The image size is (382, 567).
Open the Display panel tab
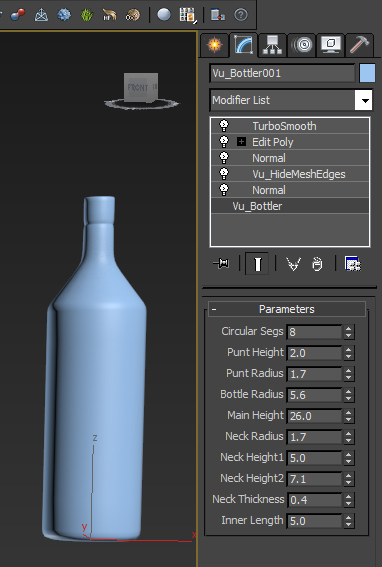[x=331, y=45]
